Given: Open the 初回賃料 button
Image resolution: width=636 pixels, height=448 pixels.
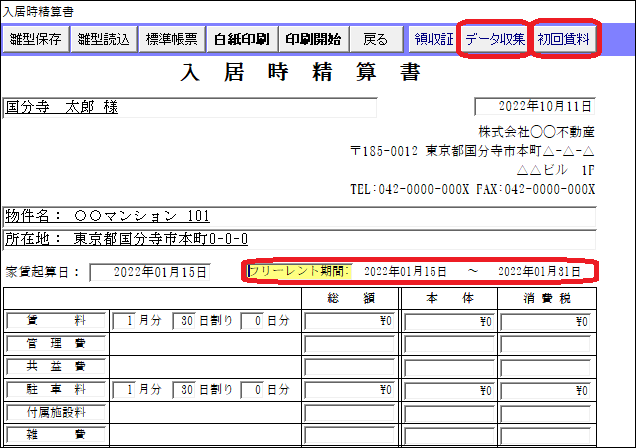Looking at the screenshot, I should click(x=564, y=40).
